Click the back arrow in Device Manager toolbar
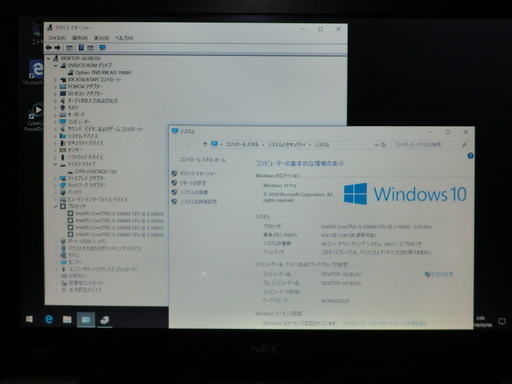 point(49,48)
